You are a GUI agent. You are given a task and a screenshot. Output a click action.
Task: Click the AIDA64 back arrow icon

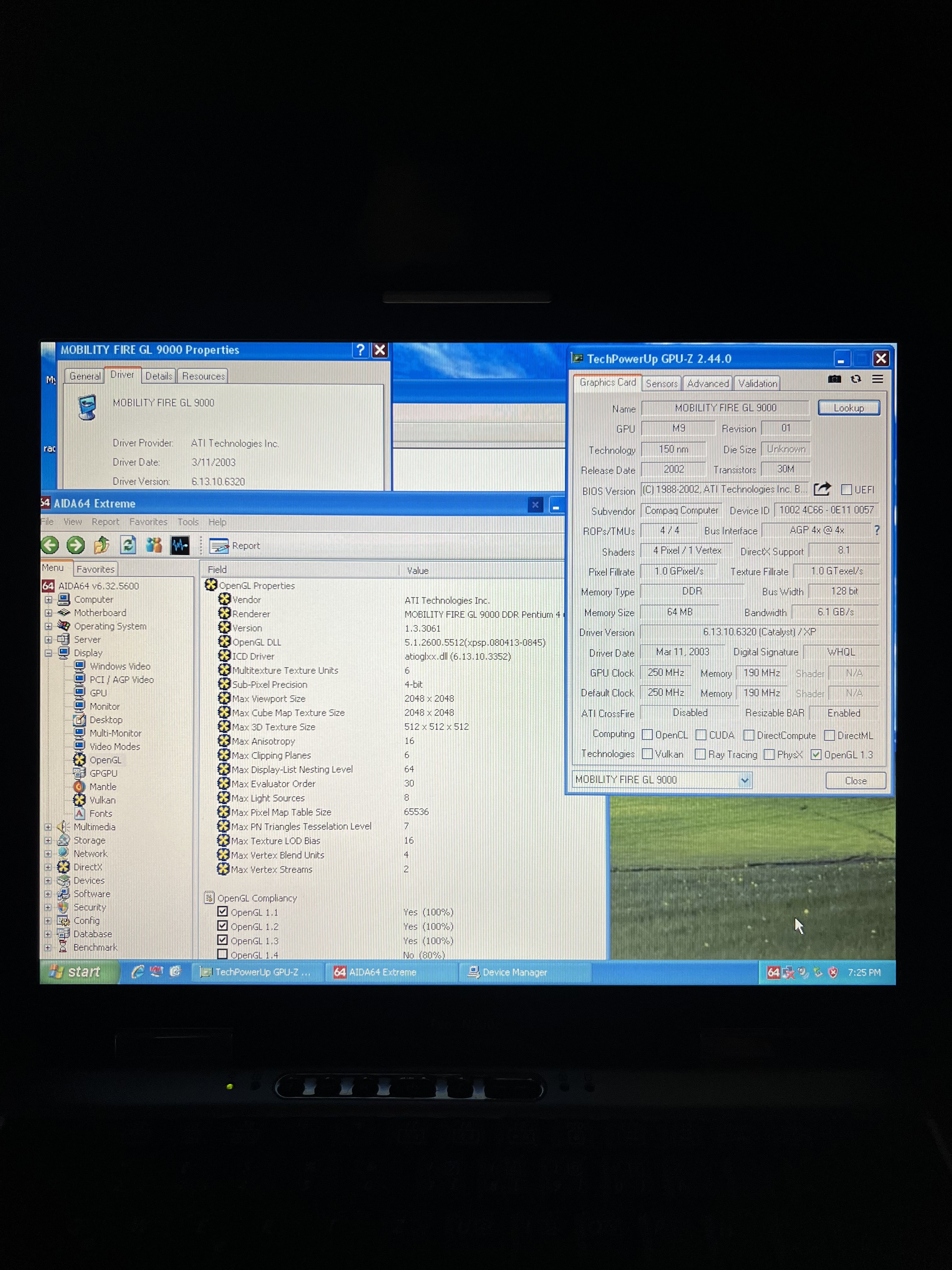pyautogui.click(x=50, y=545)
